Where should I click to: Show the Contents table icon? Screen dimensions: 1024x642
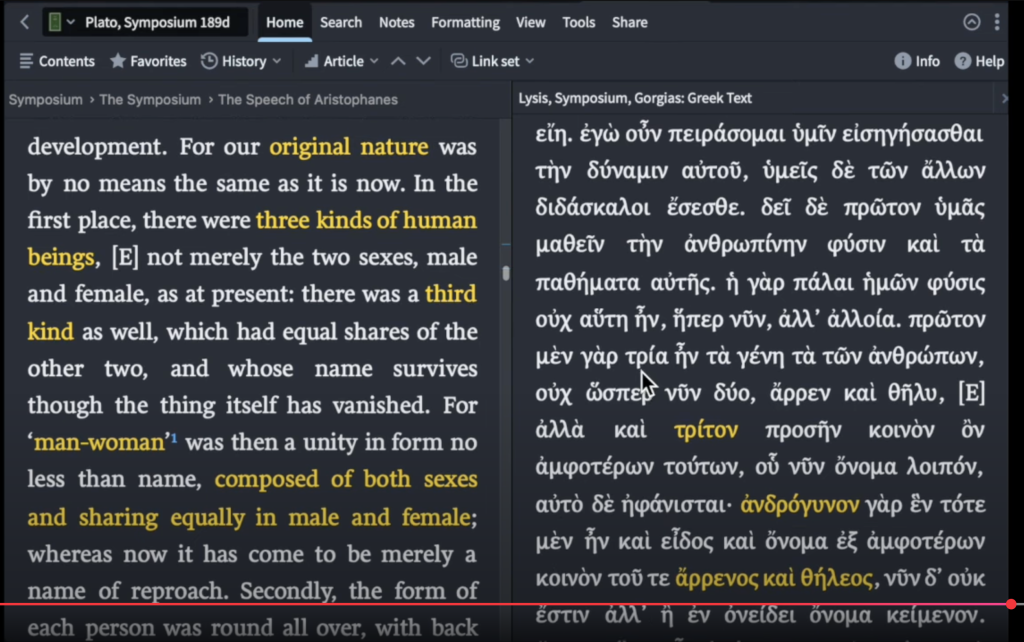(56, 61)
